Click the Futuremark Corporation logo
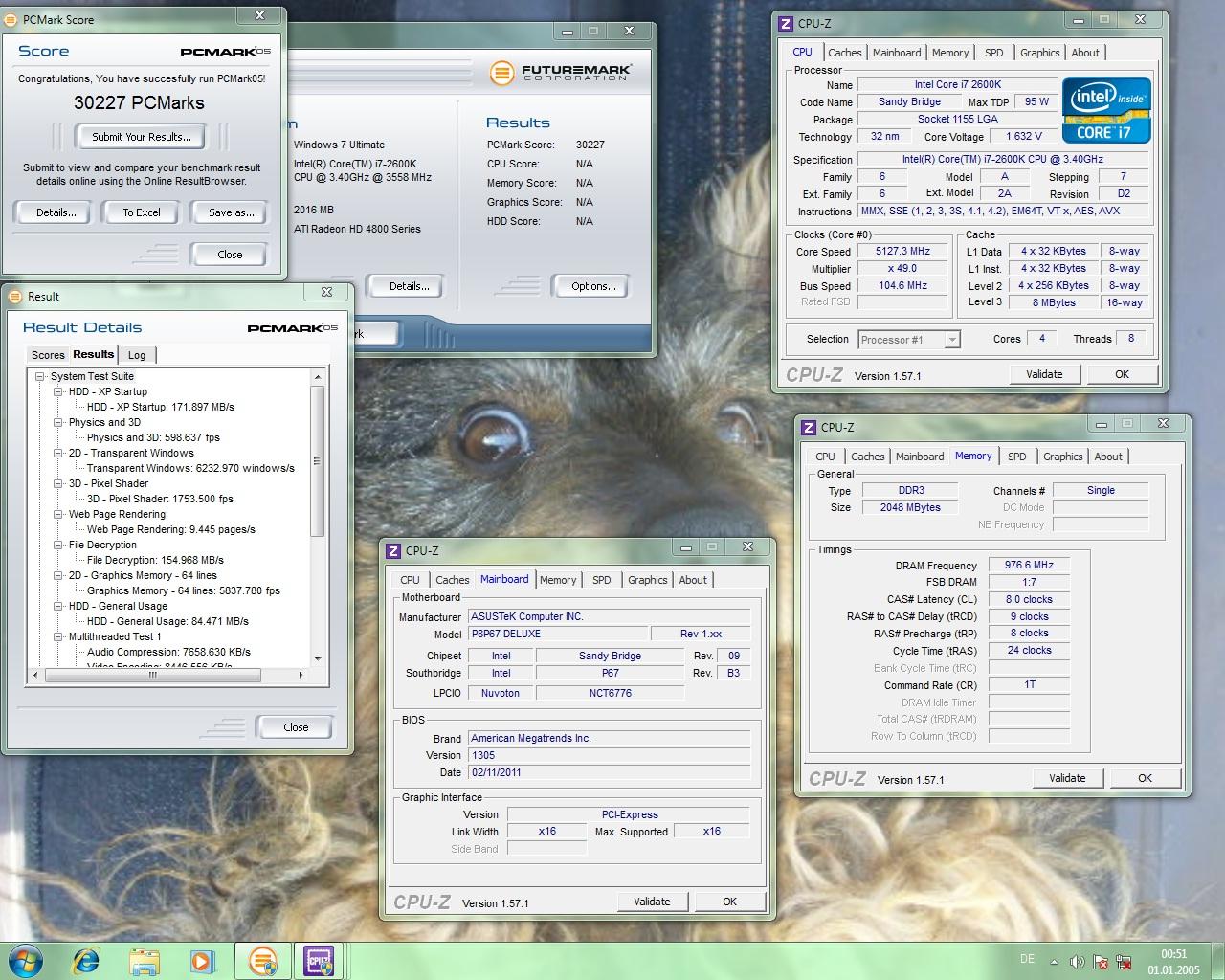The image size is (1225, 980). click(x=561, y=73)
